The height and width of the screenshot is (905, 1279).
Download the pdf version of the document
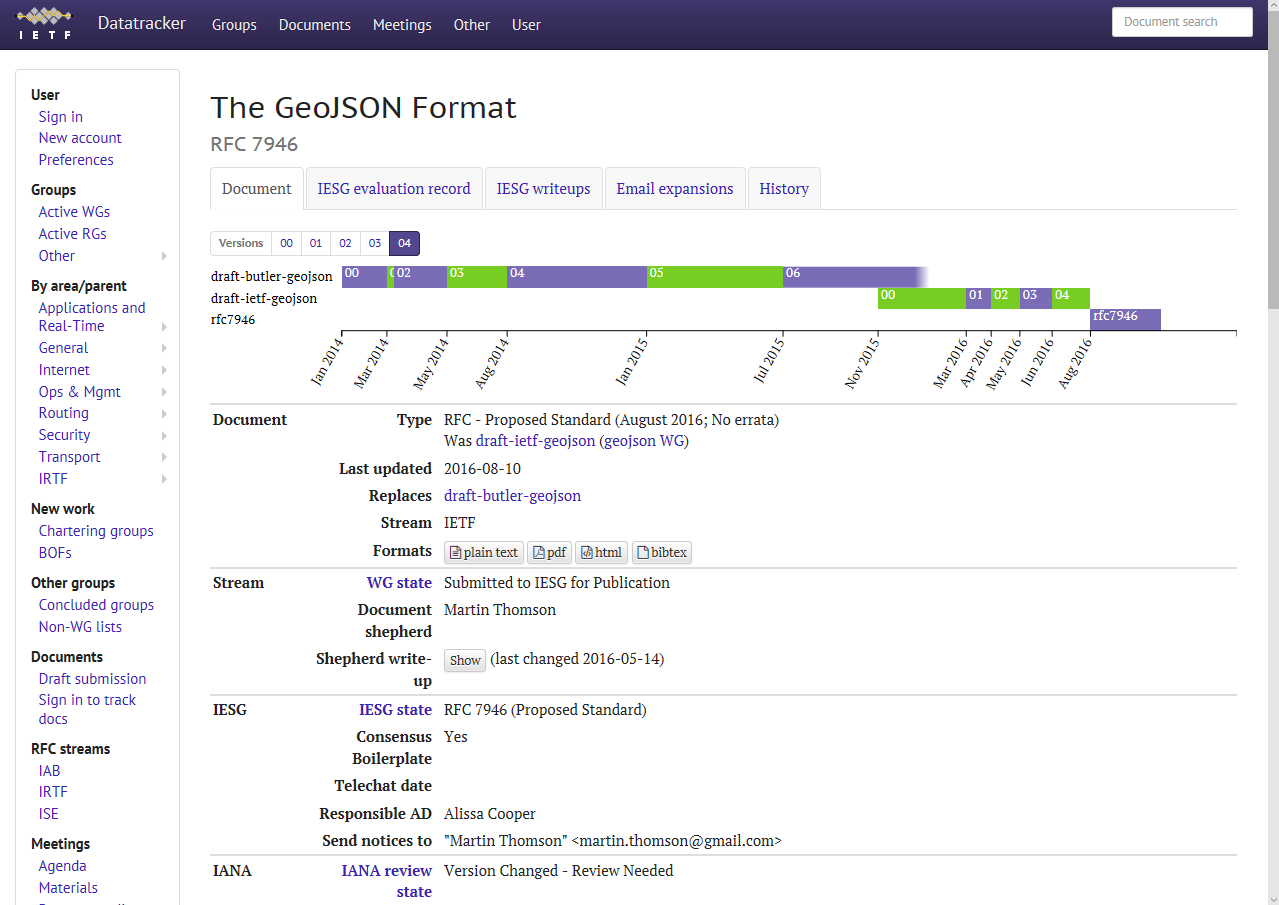548,552
